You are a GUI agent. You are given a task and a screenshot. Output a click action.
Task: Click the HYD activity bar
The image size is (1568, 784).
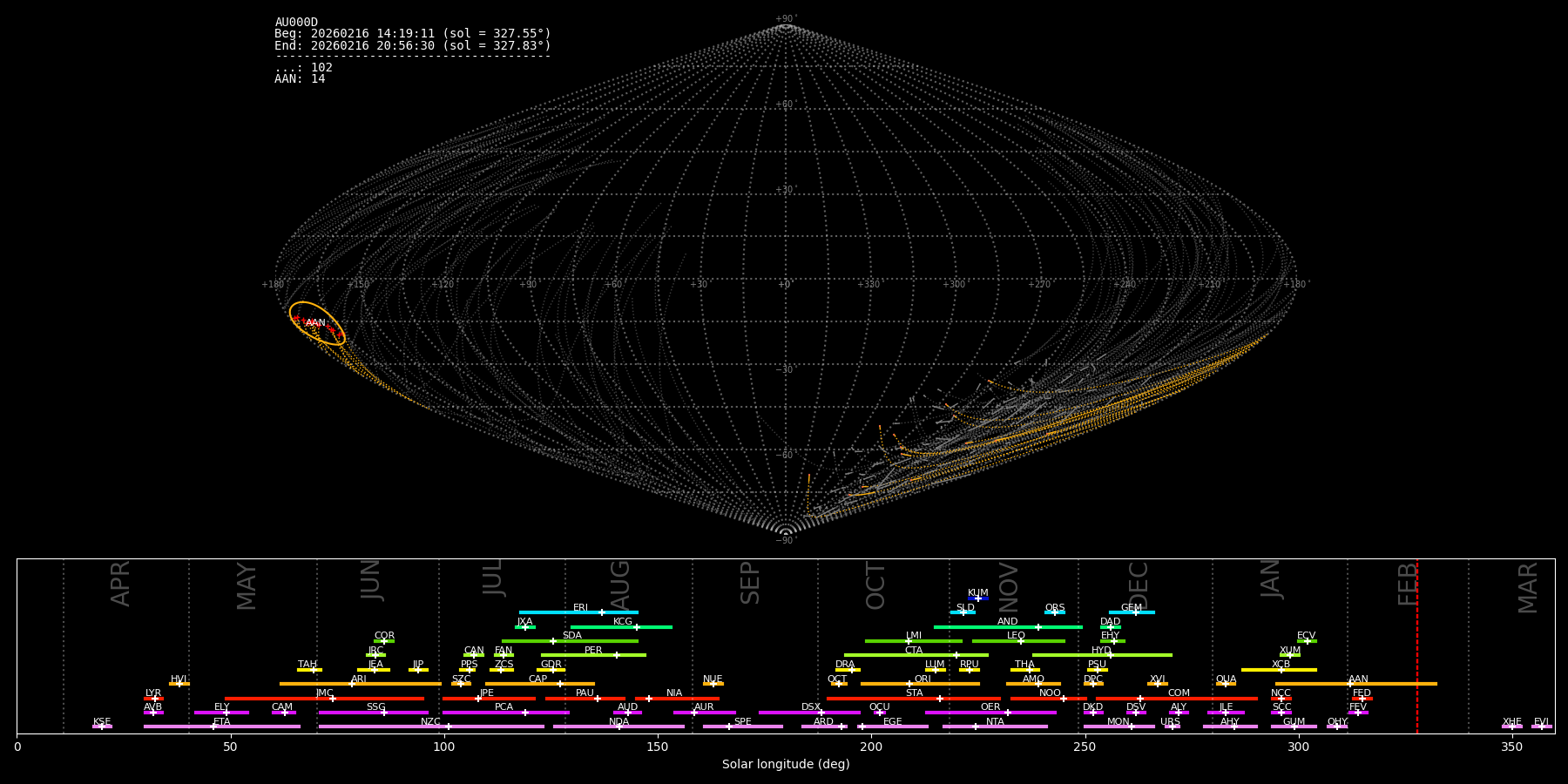click(x=1102, y=655)
